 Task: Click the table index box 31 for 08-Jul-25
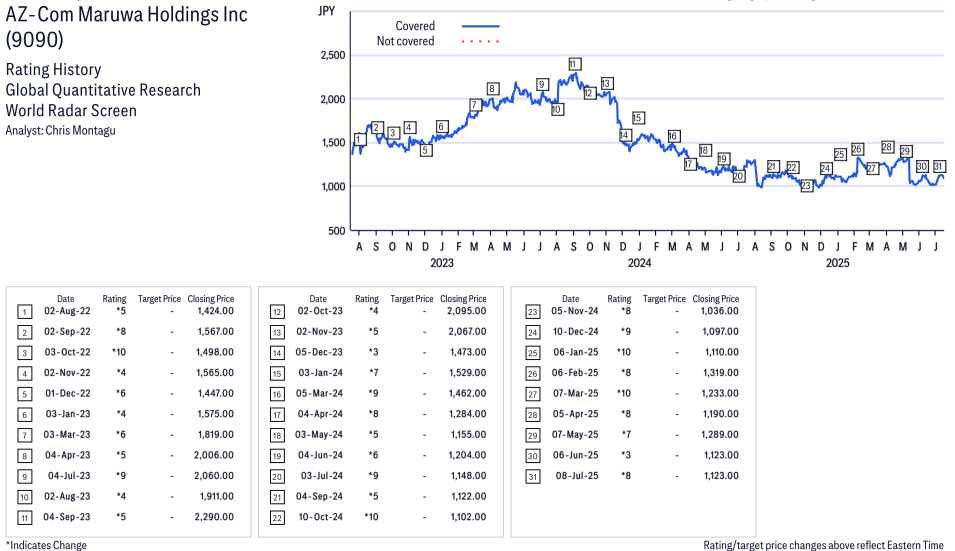pos(532,477)
